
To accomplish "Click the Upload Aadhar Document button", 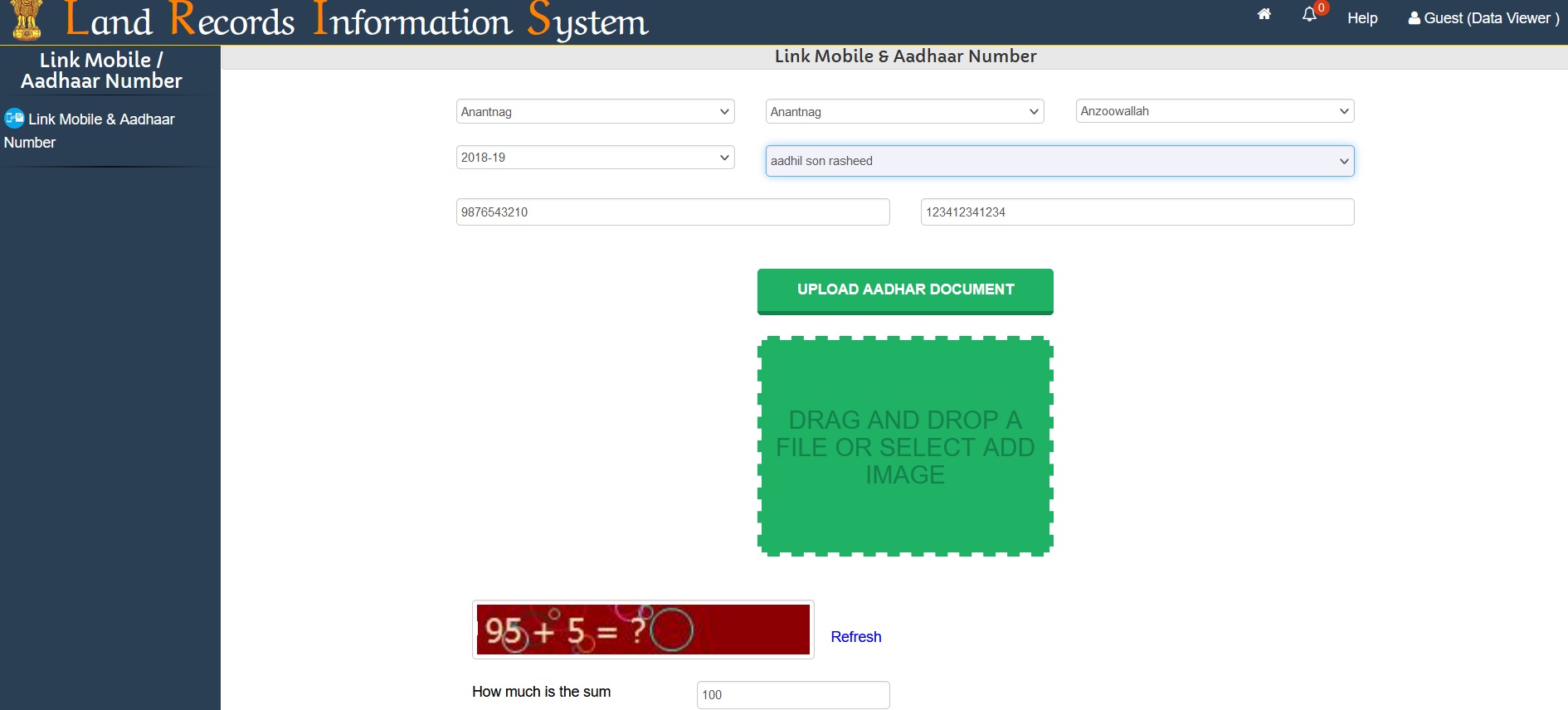I will tap(905, 291).
